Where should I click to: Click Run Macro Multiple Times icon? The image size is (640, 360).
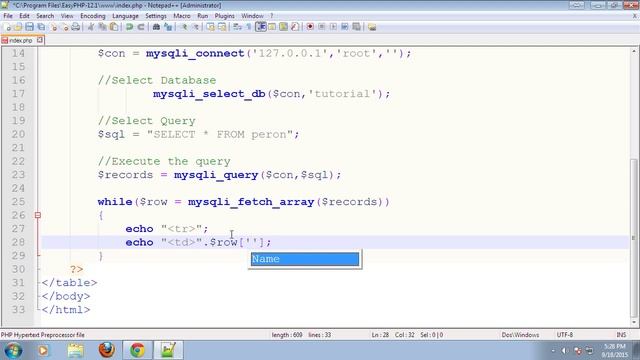tap(345, 27)
